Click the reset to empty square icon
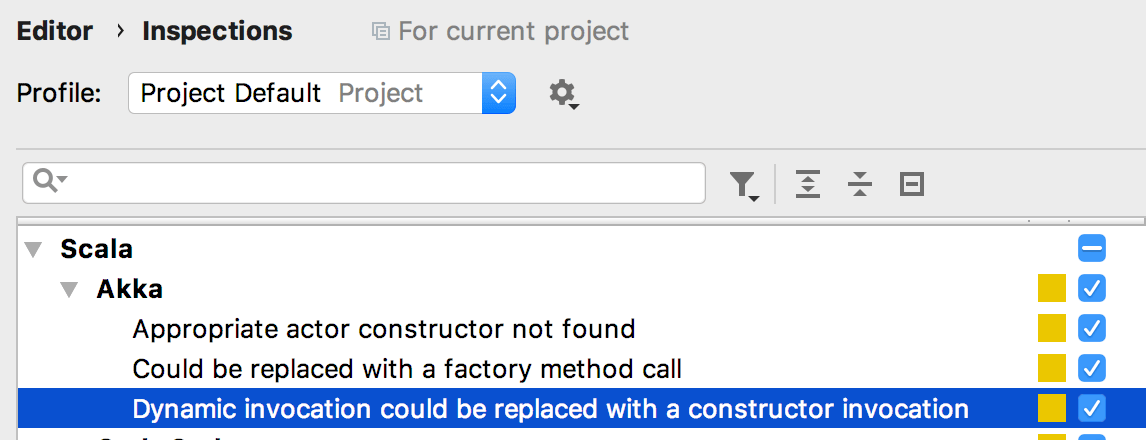The height and width of the screenshot is (440, 1146). 911,184
